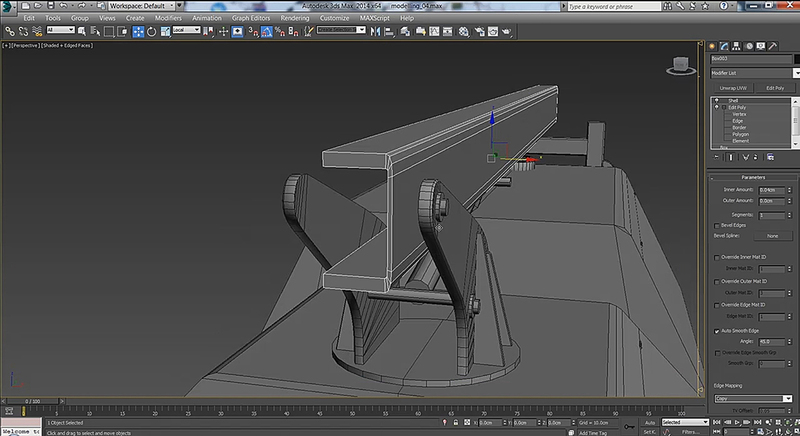The image size is (800, 436).
Task: Expand the Edge Mapping Copy dropdown
Action: pyautogui.click(x=753, y=398)
